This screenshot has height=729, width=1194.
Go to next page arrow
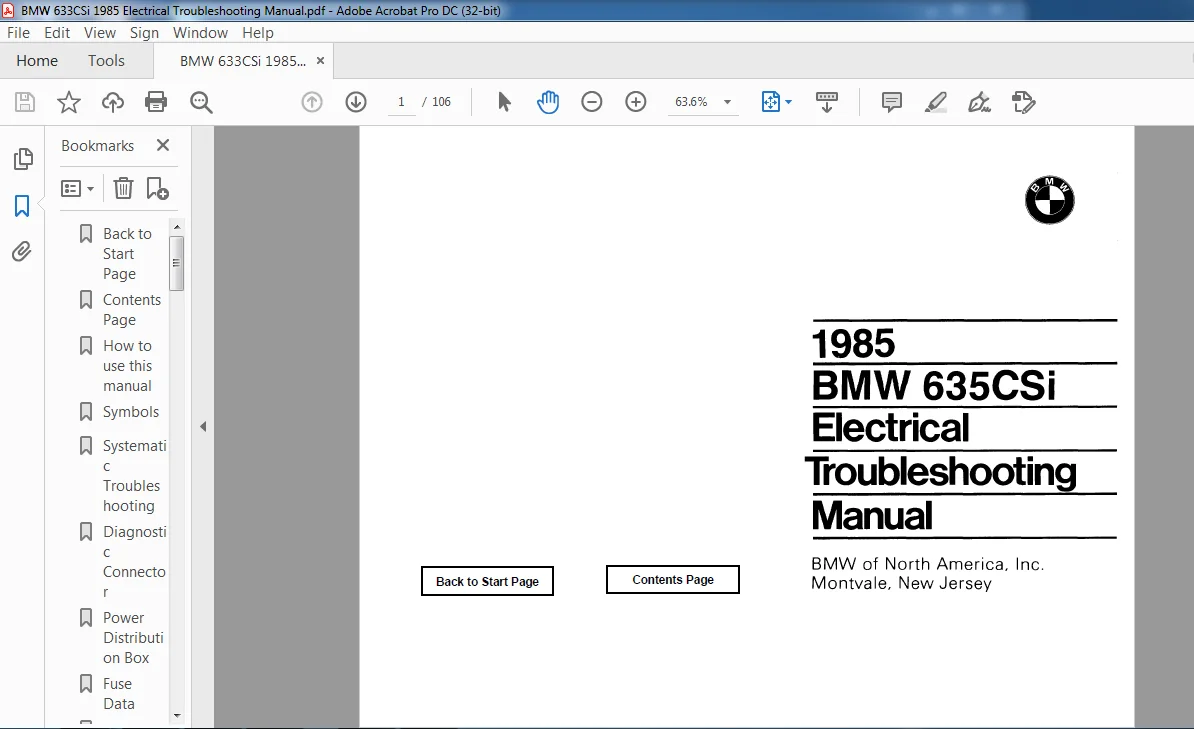(x=356, y=102)
